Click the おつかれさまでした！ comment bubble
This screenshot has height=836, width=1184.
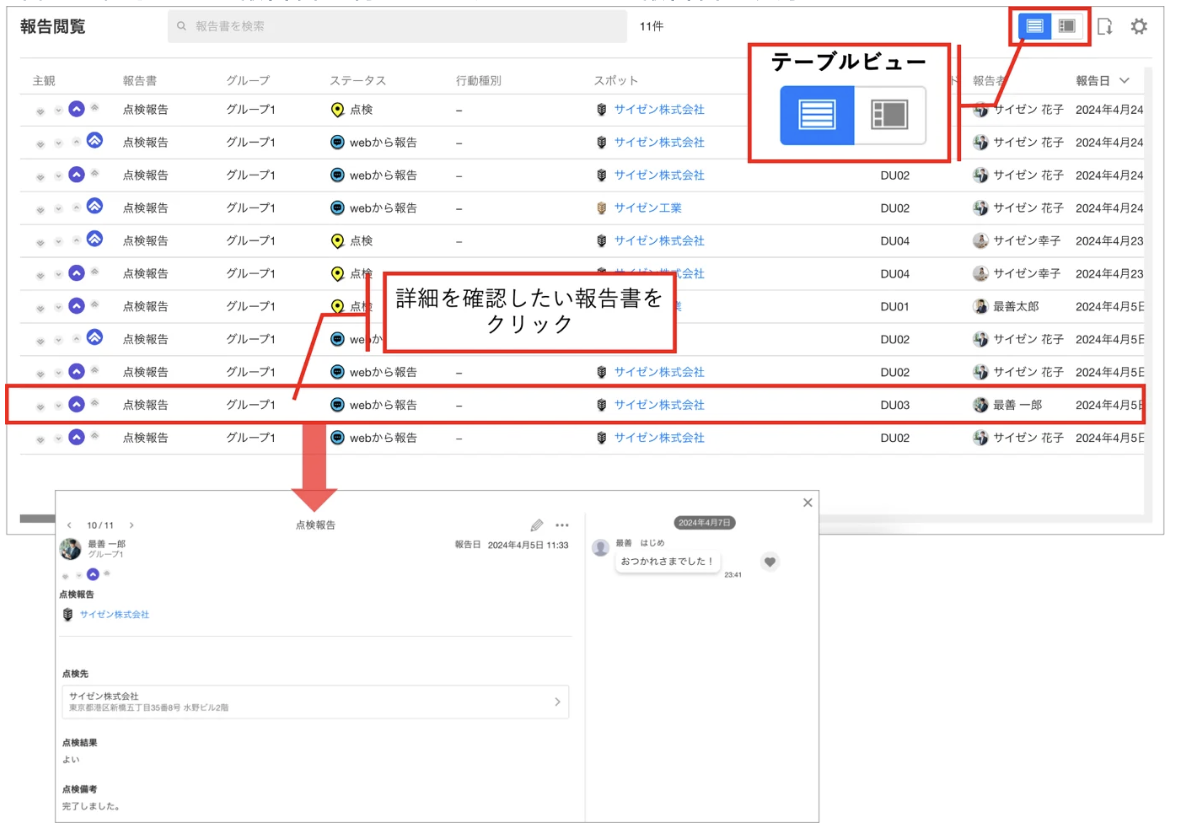click(668, 561)
